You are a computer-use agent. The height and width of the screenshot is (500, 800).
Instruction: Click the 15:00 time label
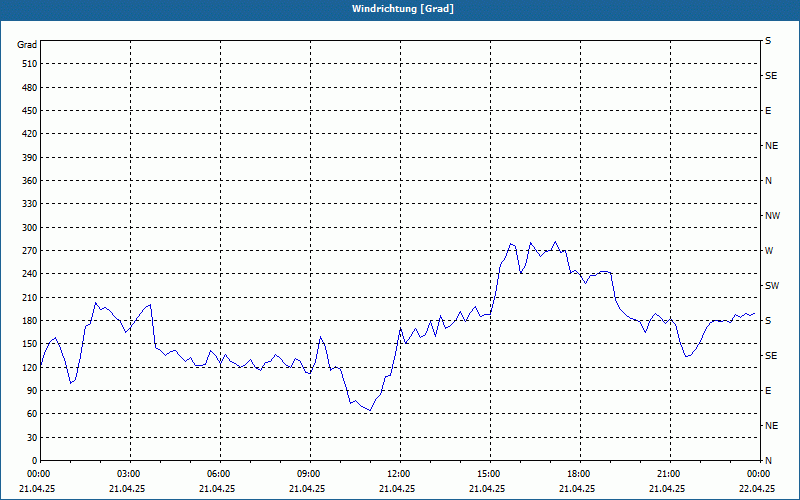coord(487,474)
